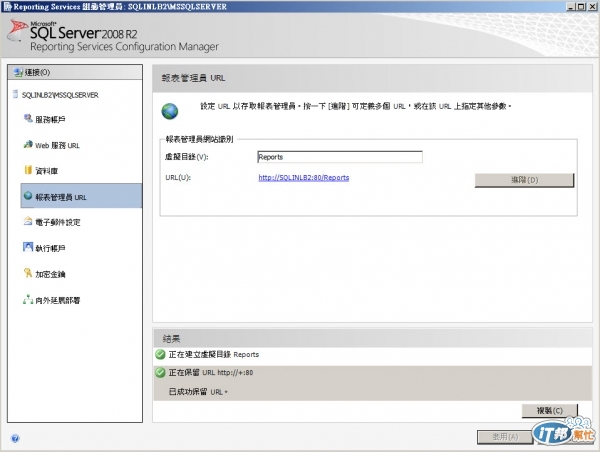
Task: Click the 連接(O) button
Action: (75, 72)
